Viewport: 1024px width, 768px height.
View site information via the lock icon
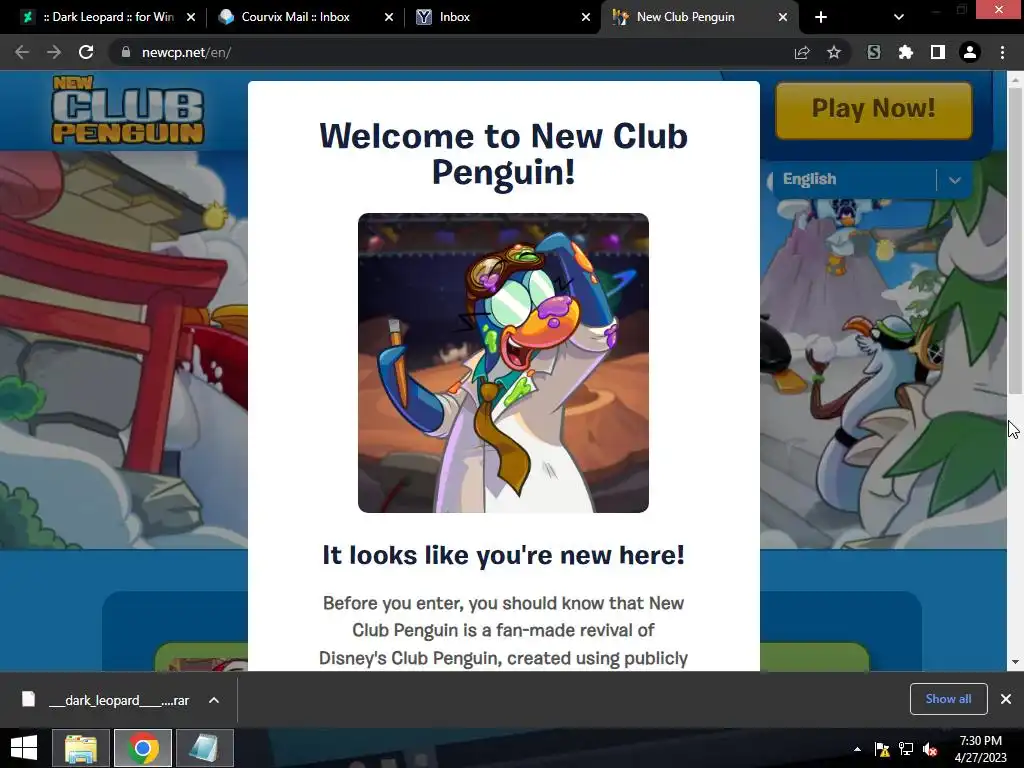[125, 52]
